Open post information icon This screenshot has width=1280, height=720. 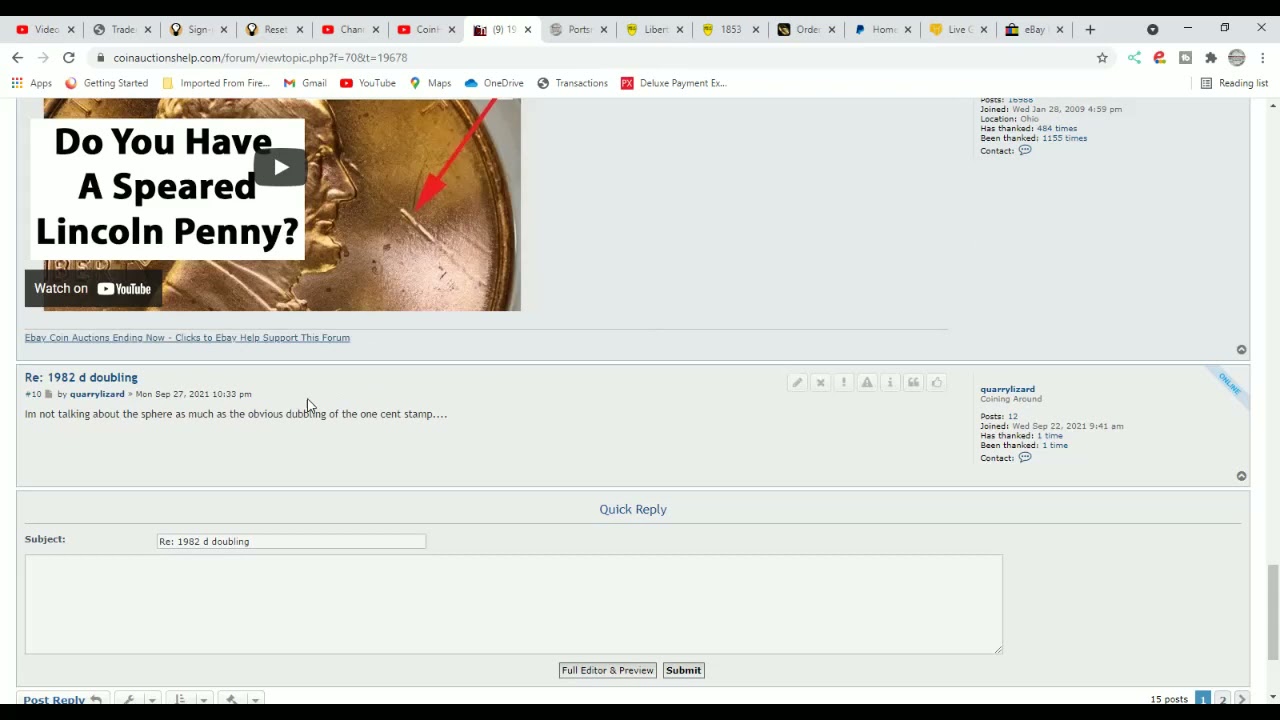[890, 382]
